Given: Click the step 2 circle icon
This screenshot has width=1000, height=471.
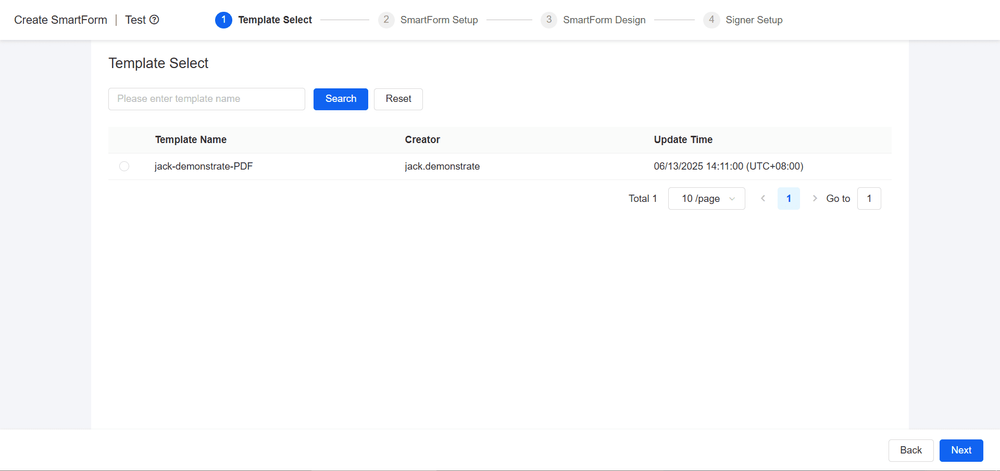Looking at the screenshot, I should coord(386,20).
